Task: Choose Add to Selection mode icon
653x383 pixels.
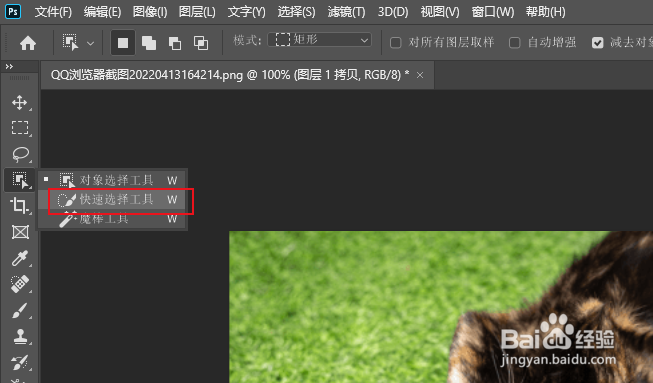Action: (x=149, y=43)
